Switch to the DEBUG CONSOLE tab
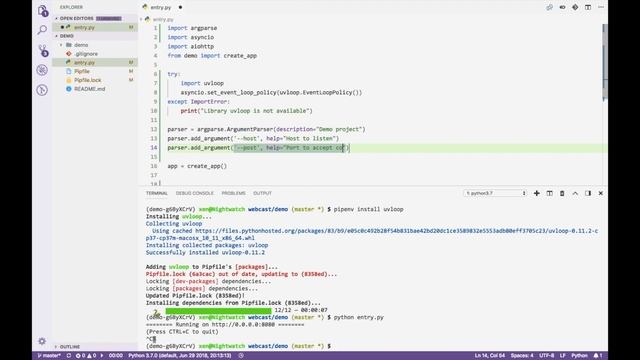 tap(195, 193)
